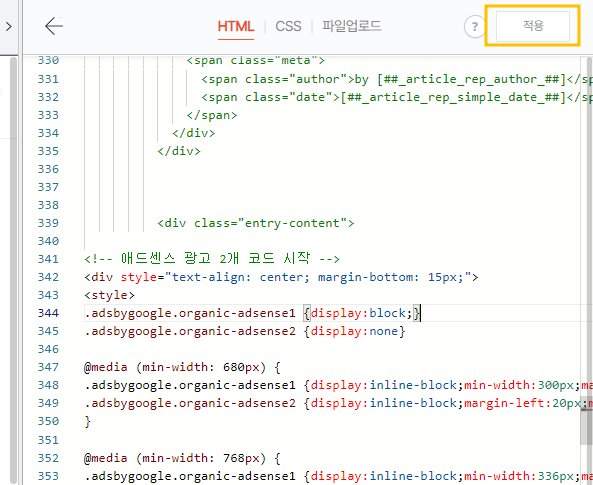Image resolution: width=593 pixels, height=485 pixels.
Task: Open the question mark help icon
Action: pos(474,26)
